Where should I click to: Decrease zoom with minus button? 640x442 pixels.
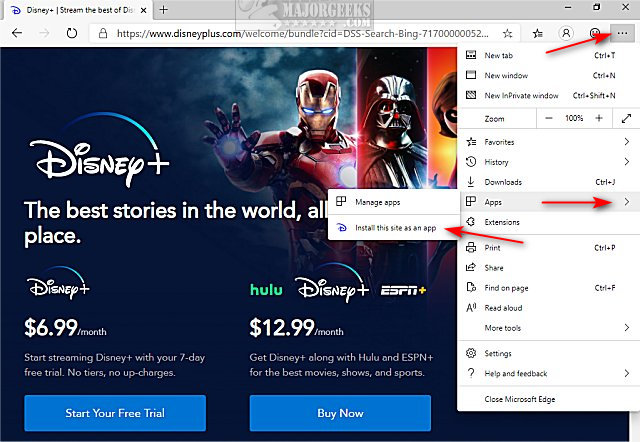[549, 118]
